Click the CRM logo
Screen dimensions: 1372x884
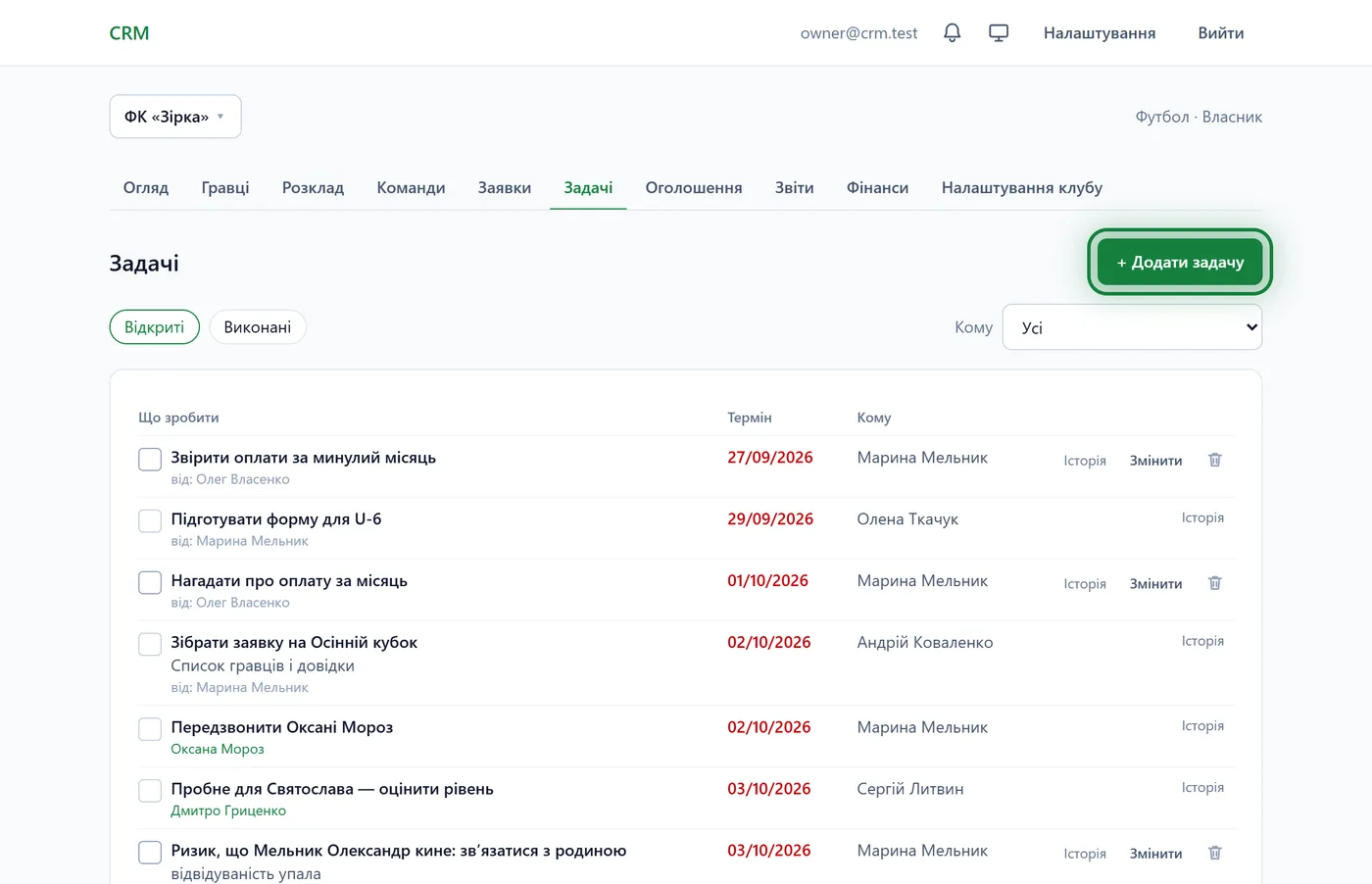[129, 33]
